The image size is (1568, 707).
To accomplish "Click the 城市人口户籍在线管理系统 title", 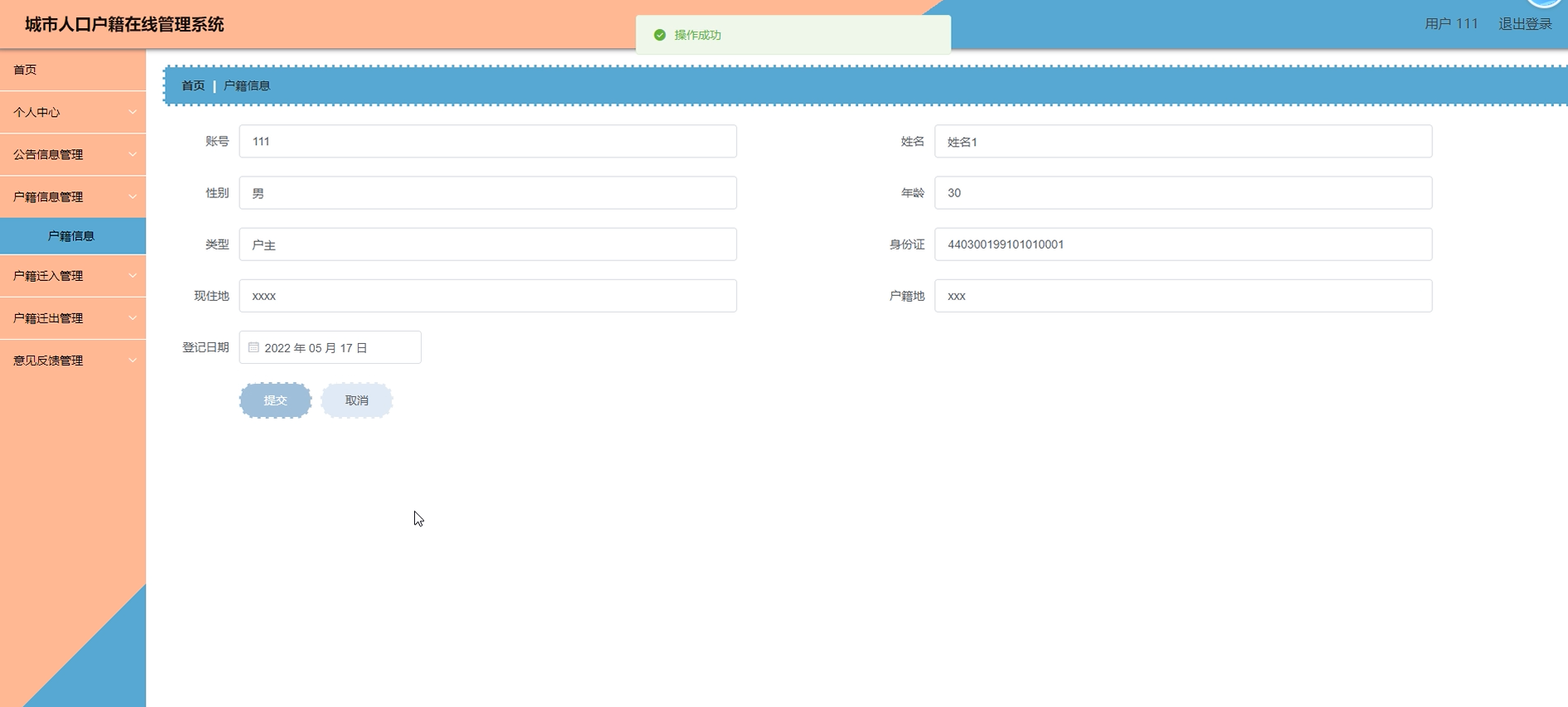I will (x=124, y=24).
